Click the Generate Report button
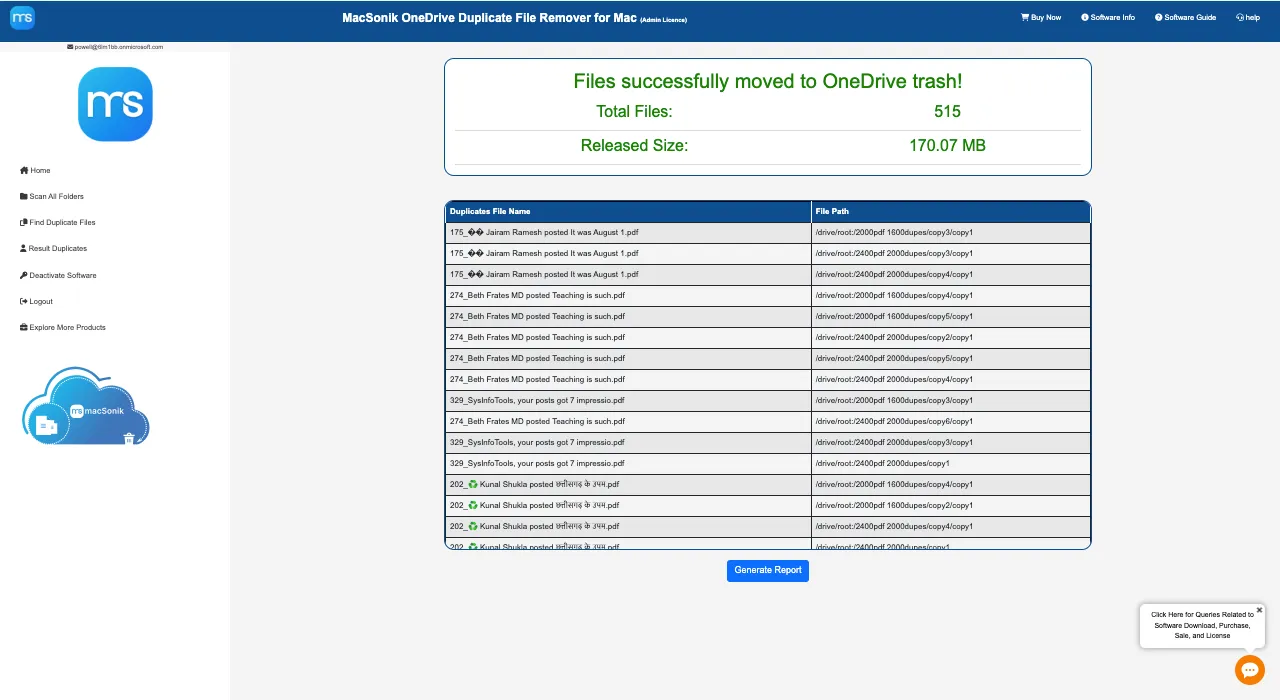 point(768,570)
